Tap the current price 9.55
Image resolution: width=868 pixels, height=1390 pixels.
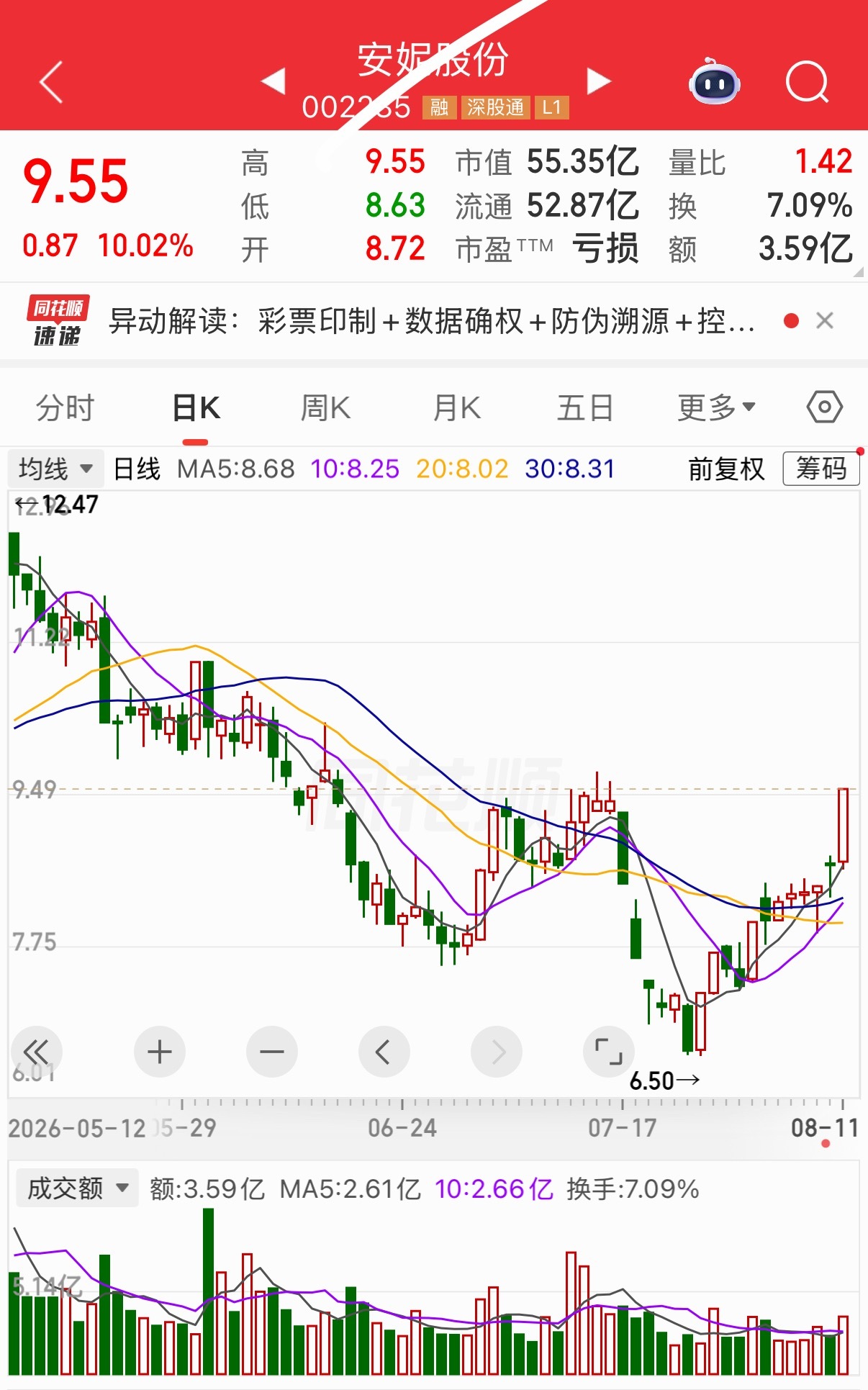coord(76,181)
